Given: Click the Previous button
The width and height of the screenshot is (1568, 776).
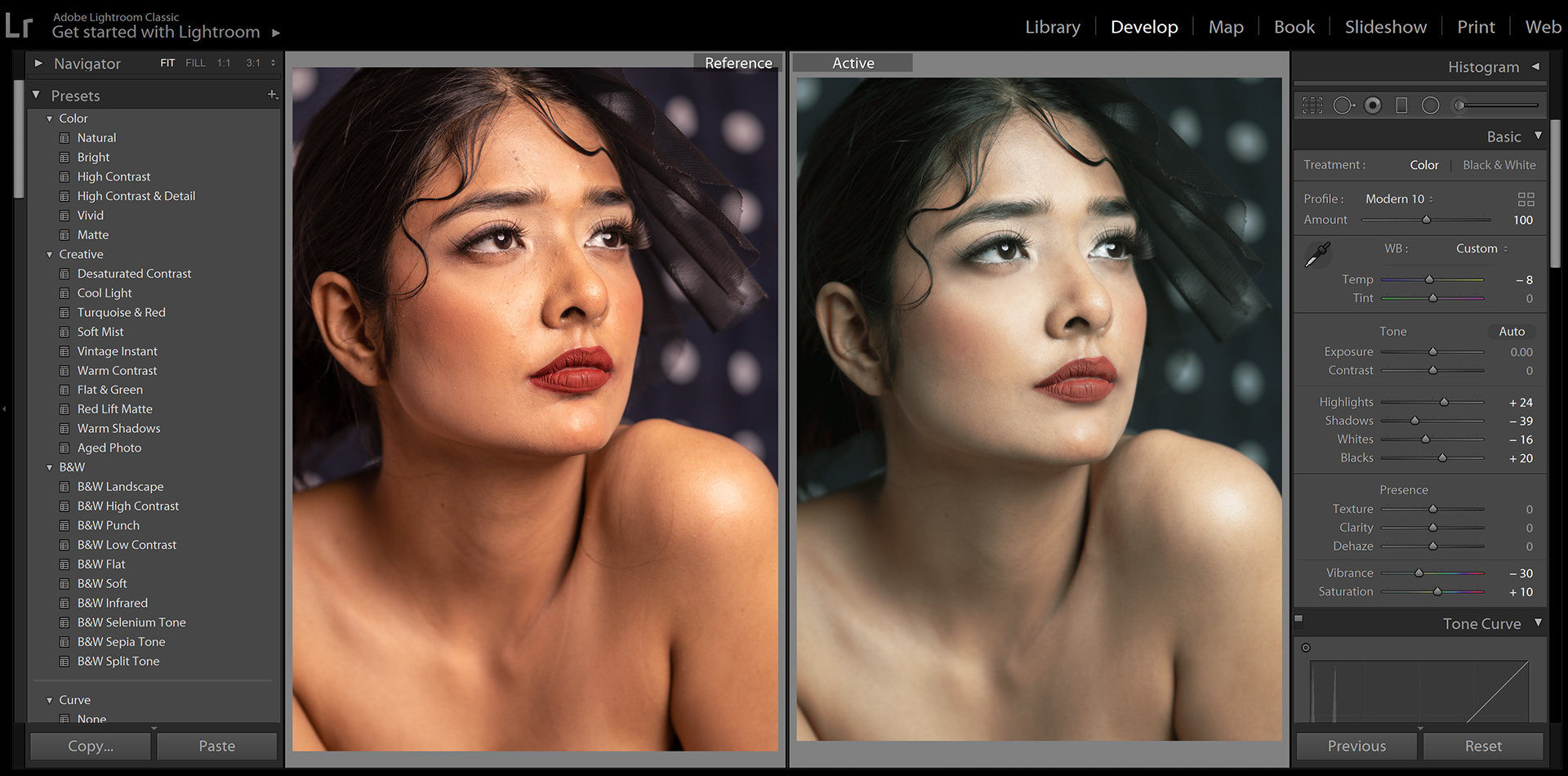Looking at the screenshot, I should coord(1356,746).
